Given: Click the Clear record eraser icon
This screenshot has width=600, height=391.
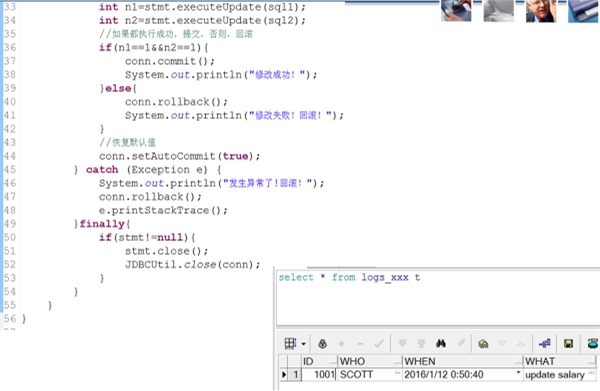Looking at the screenshot, I should pos(461,343).
